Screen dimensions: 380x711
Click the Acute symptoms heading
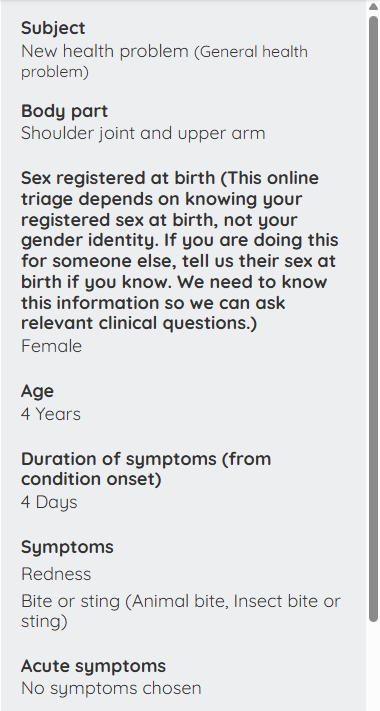pos(93,666)
